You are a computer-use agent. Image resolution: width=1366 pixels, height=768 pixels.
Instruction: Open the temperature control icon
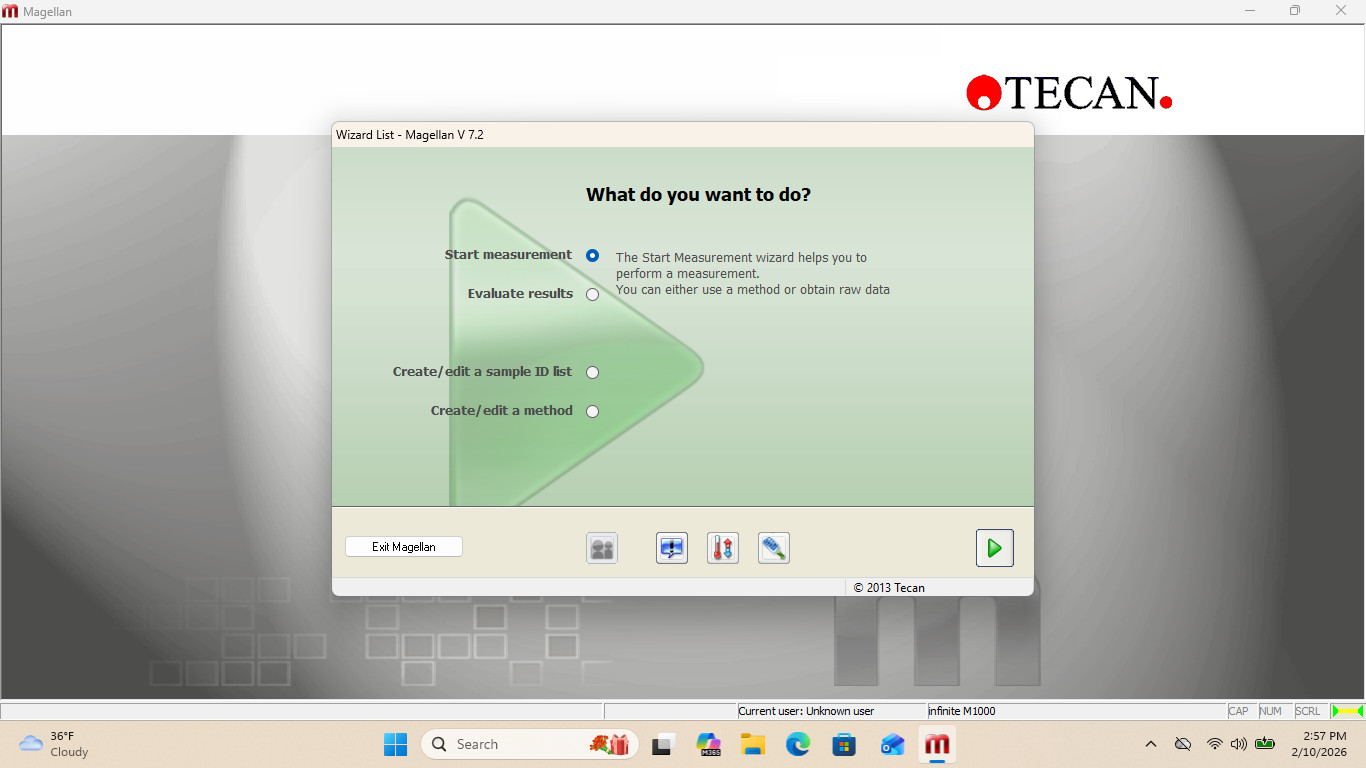pyautogui.click(x=723, y=548)
